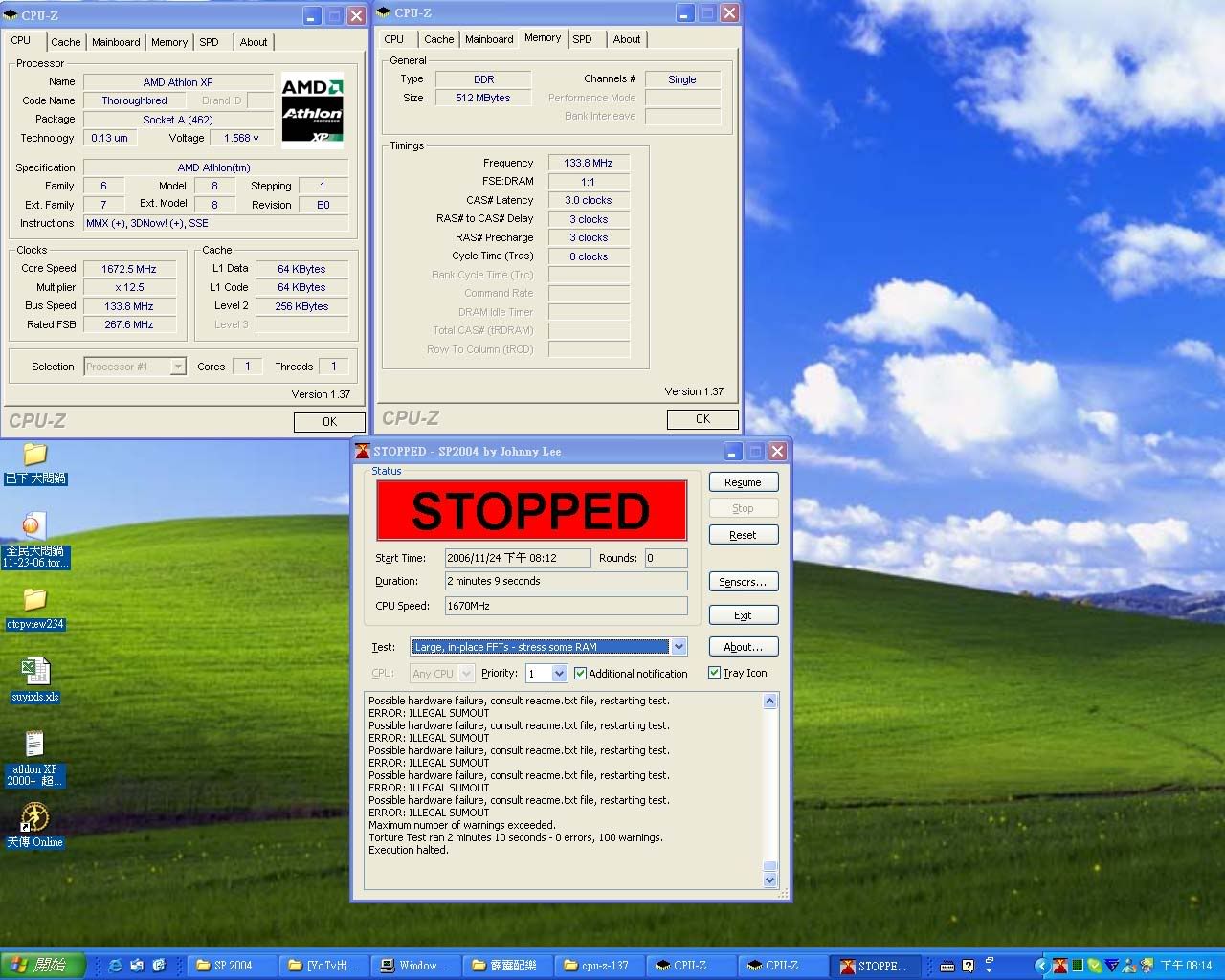Screen dimensions: 1225x980
Task: Click the language bar keyboard icon
Action: point(947,966)
